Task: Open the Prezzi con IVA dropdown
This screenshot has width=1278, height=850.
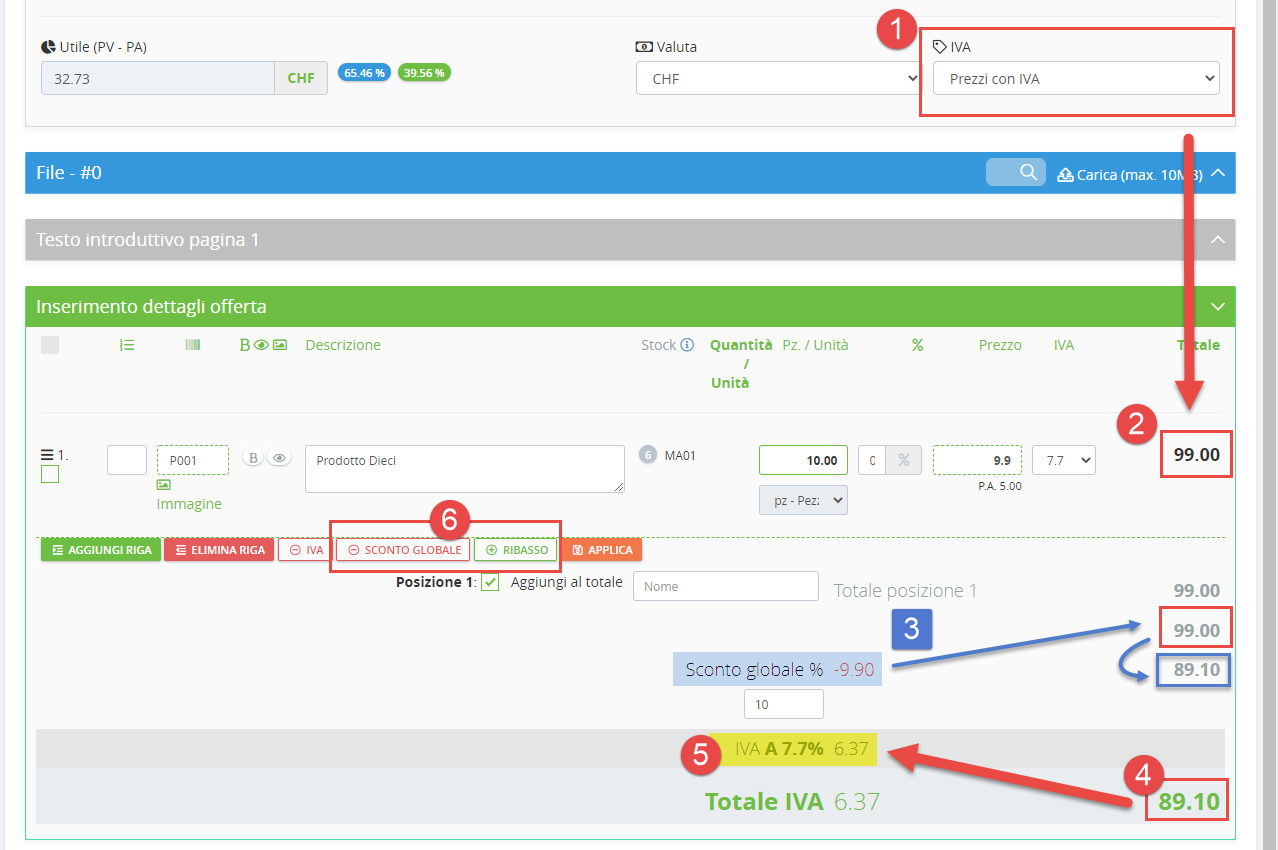Action: [x=1075, y=78]
